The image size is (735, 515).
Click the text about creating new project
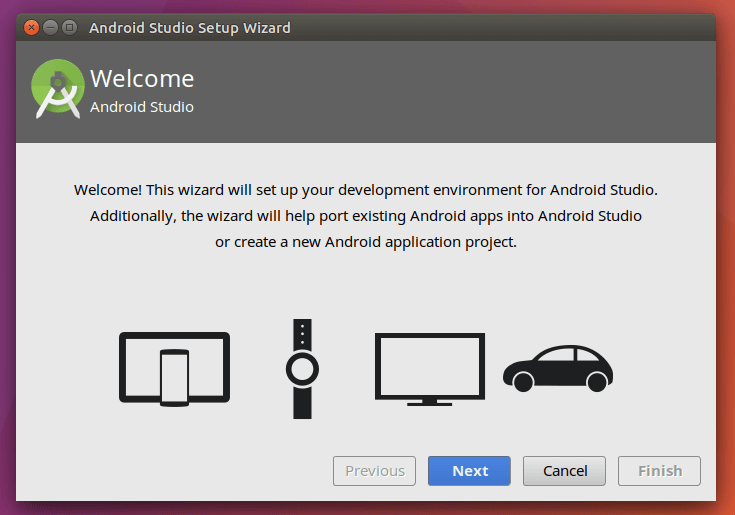(x=366, y=242)
